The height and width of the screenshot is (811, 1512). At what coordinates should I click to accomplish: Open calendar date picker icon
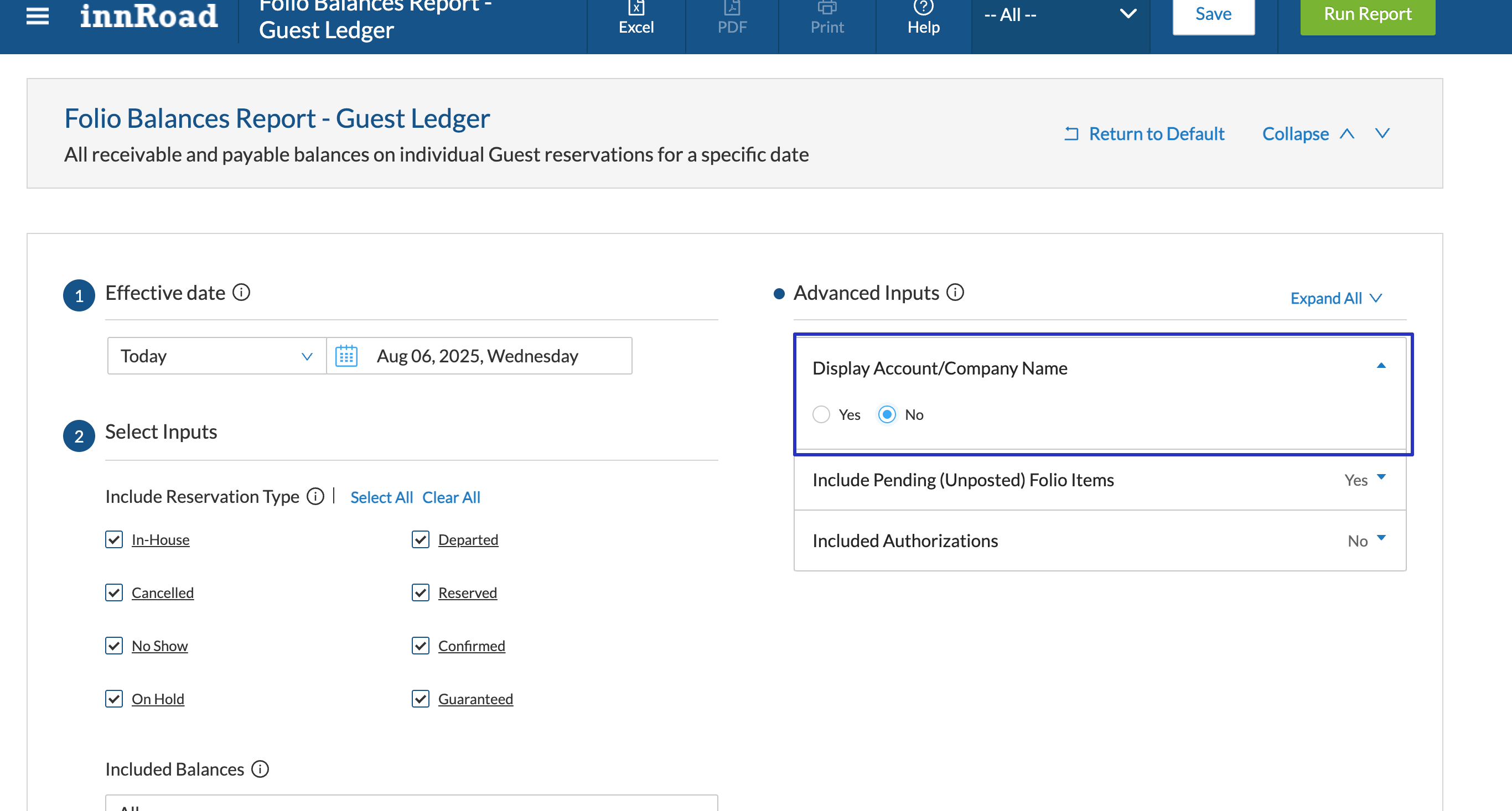point(346,356)
